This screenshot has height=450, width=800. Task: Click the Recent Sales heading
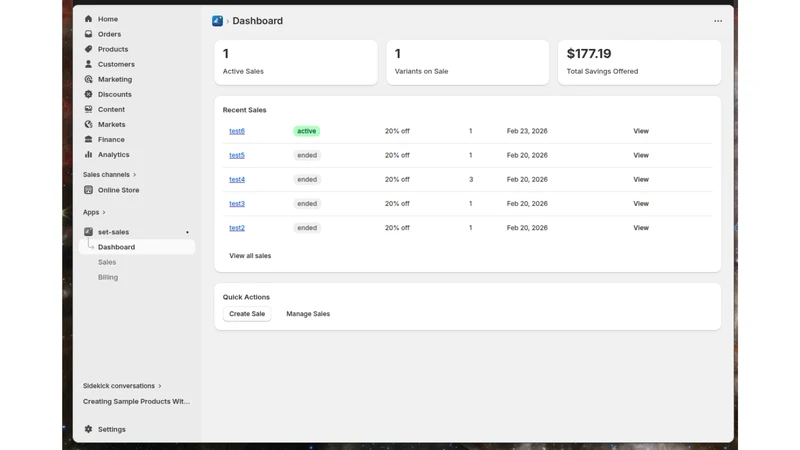click(244, 110)
